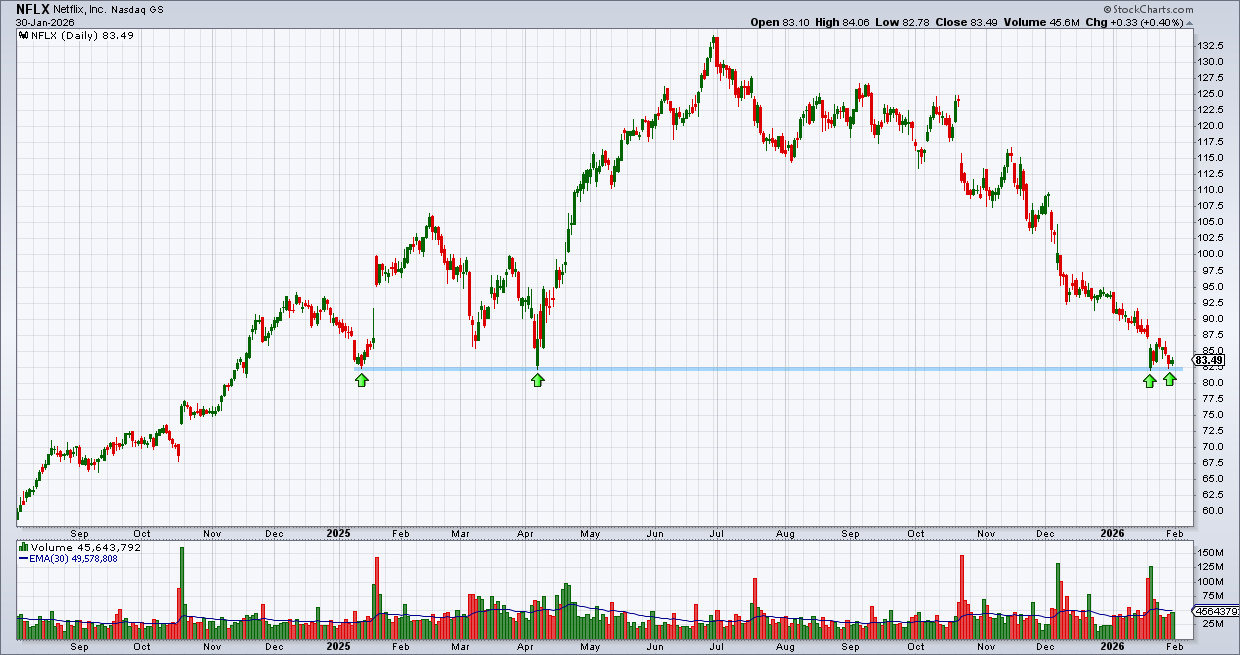Click the 'NFLX (Daily) 83.49' legend text
Screen dimensions: 1240x655
(x=81, y=36)
